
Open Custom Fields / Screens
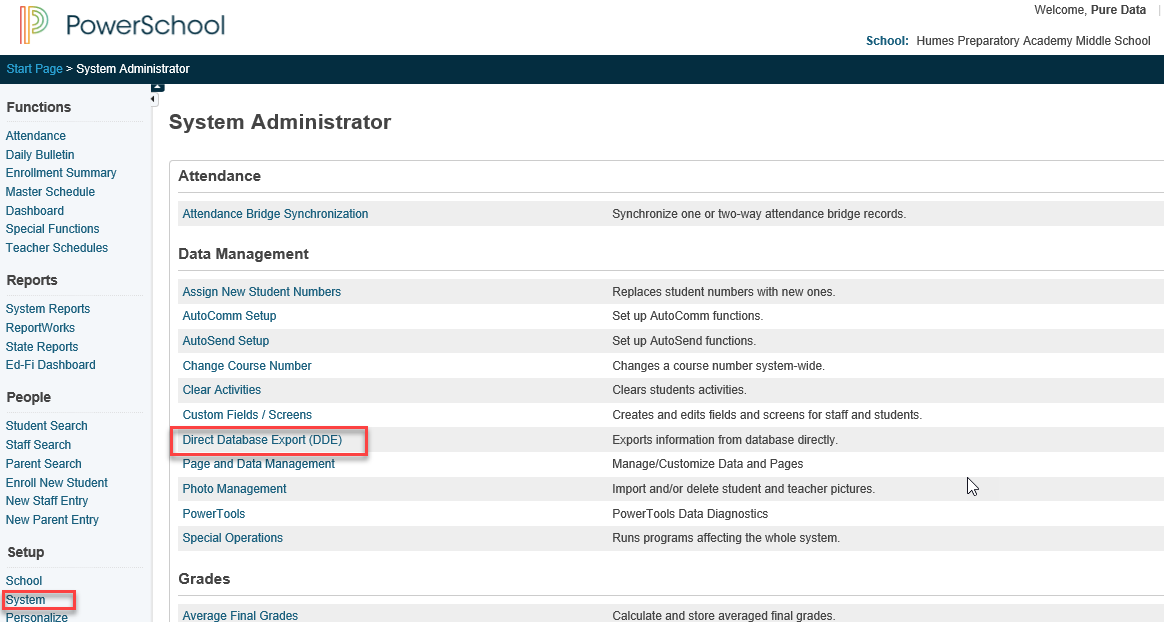tap(247, 414)
